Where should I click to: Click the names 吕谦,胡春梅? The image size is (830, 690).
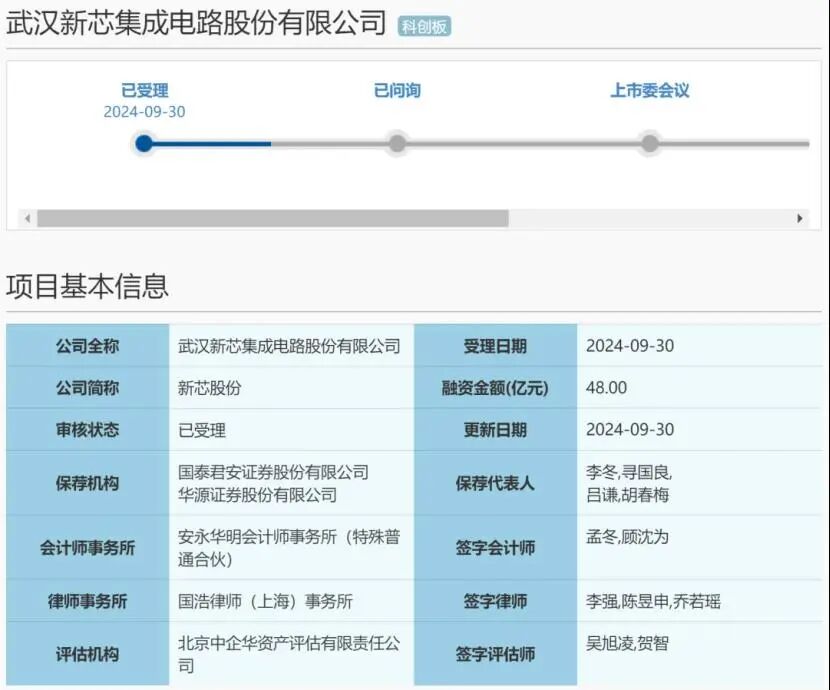coord(628,495)
